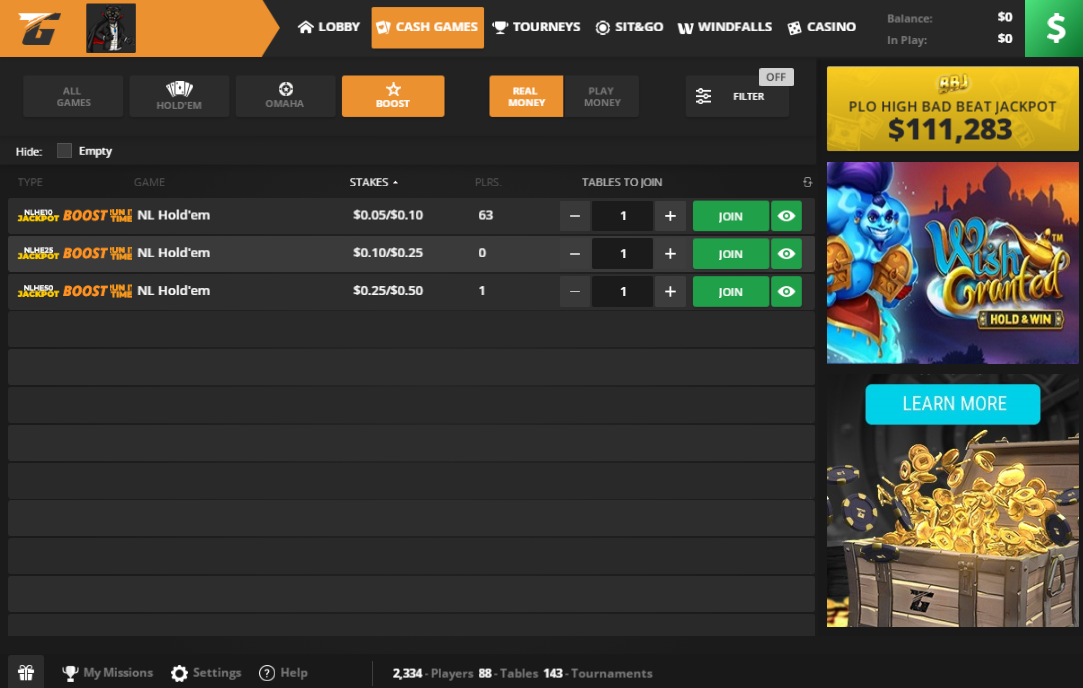Decrease tables for $0.10/$0.25 row

(575, 254)
